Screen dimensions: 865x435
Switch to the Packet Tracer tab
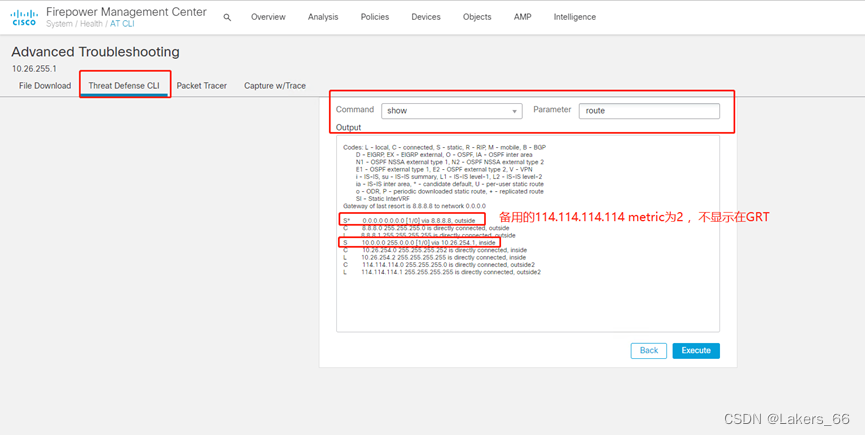tap(201, 85)
